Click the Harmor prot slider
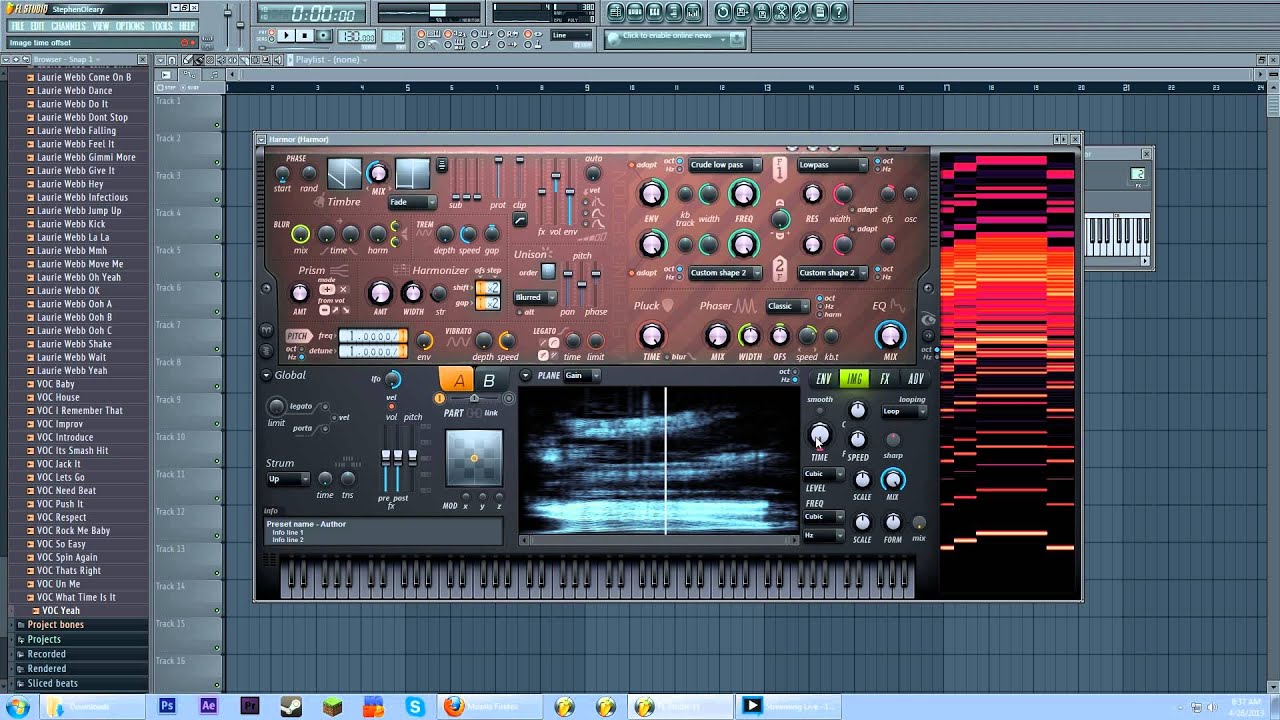 [498, 178]
